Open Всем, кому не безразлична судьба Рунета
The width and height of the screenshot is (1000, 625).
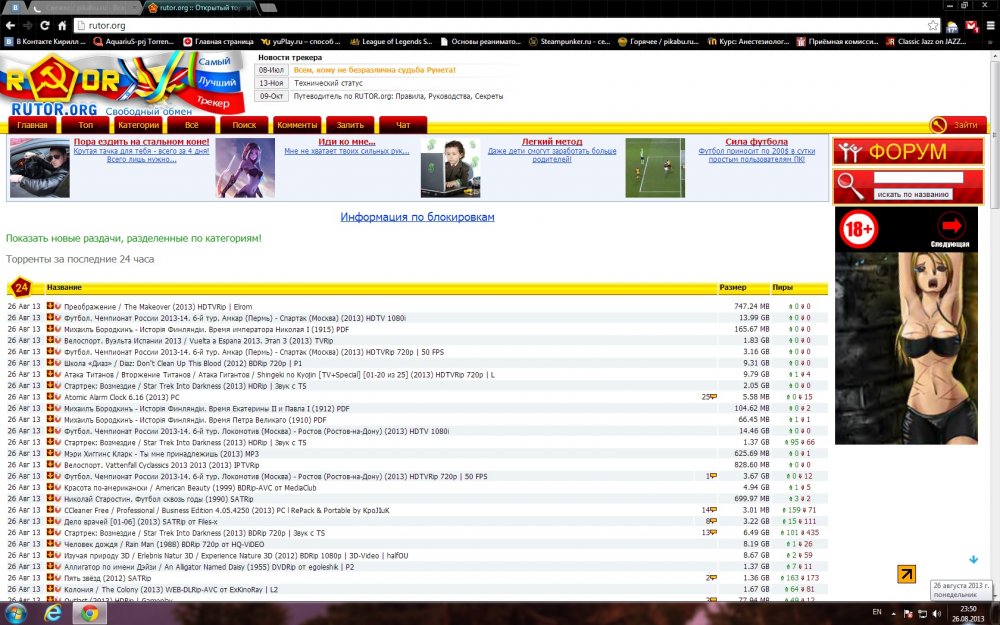pos(374,70)
